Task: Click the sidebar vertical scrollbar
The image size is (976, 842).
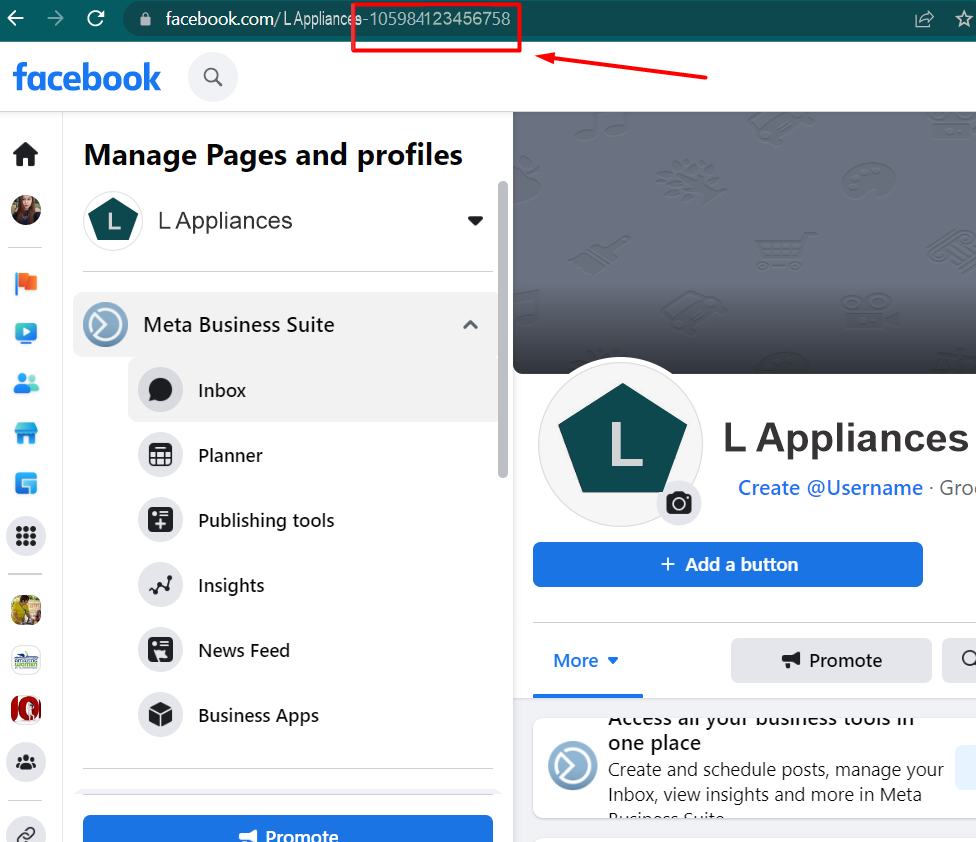Action: [x=503, y=330]
